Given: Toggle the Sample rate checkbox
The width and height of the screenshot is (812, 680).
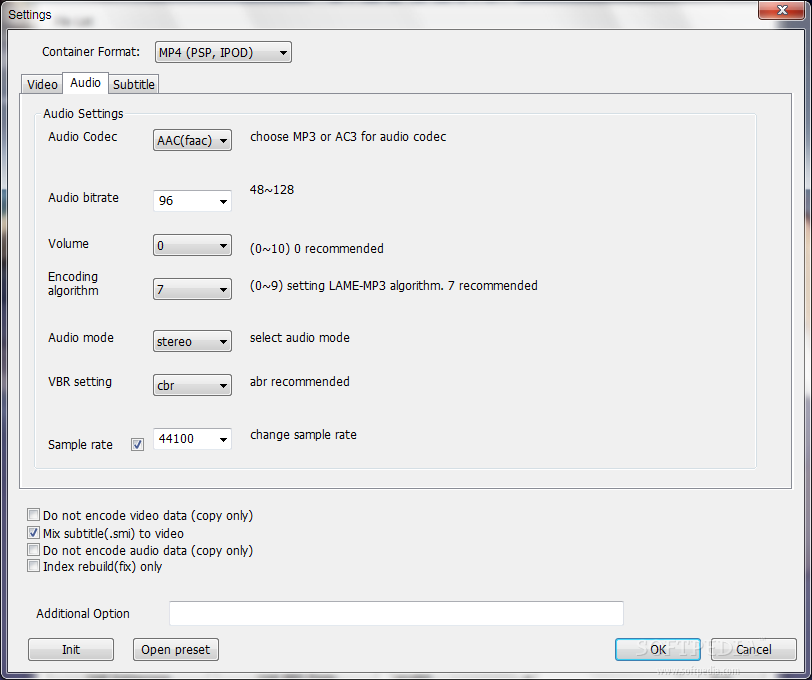Looking at the screenshot, I should [137, 444].
